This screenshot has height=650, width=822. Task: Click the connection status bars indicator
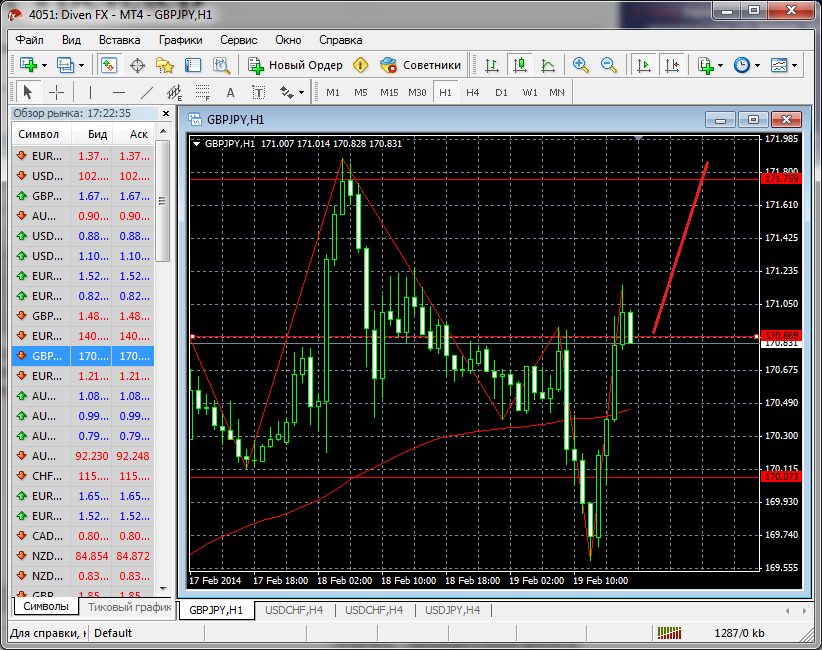(669, 633)
